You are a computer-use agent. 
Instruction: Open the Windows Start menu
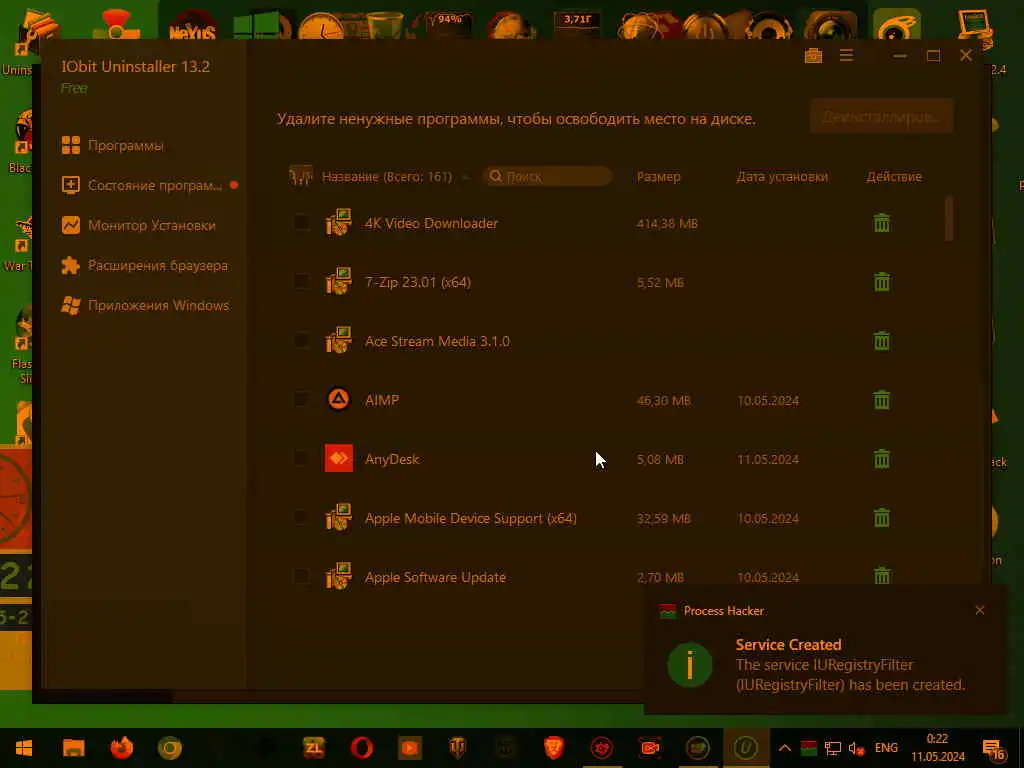point(24,748)
